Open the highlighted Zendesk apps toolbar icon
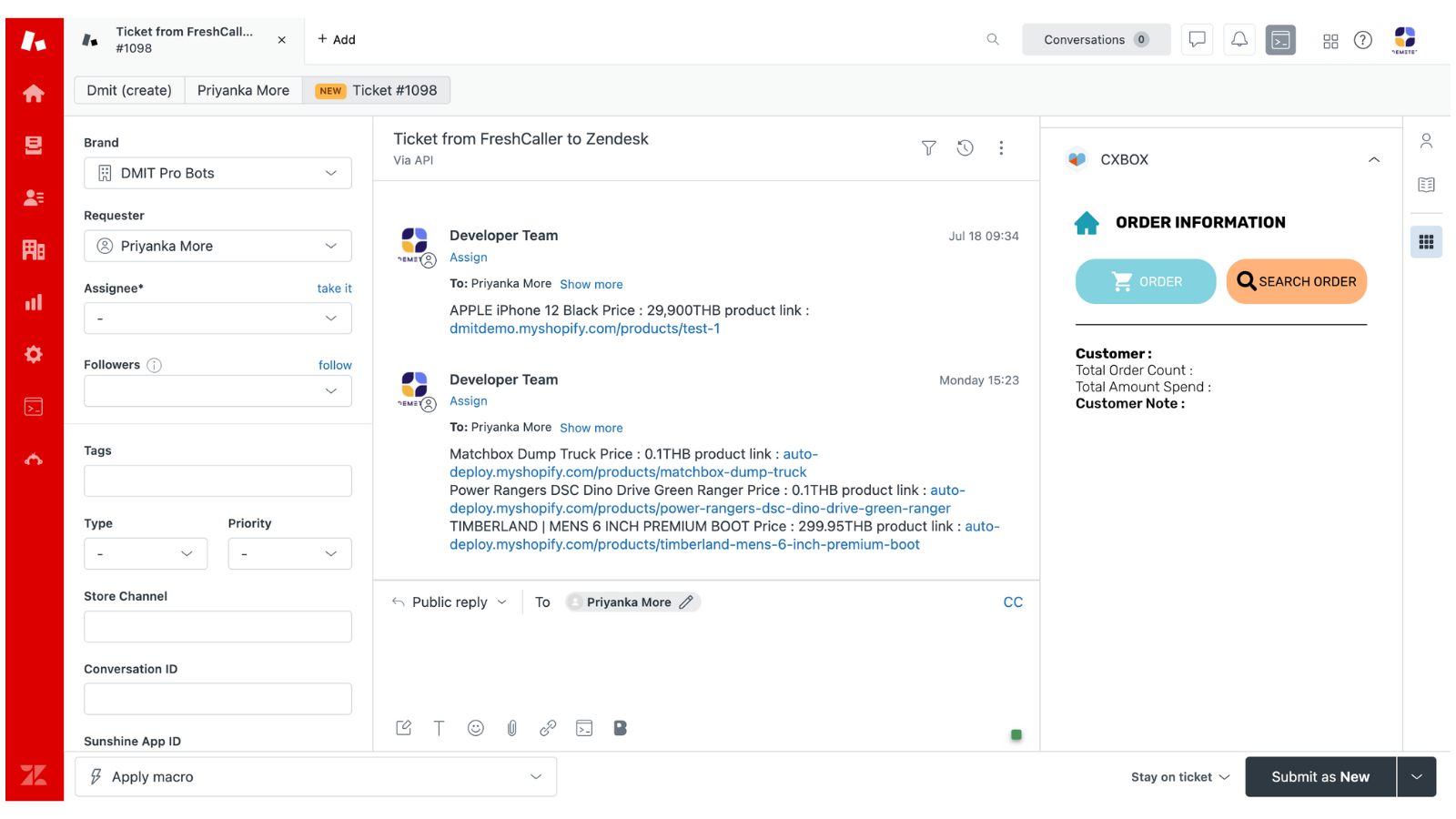Image resolution: width=1456 pixels, height=819 pixels. coord(1280,40)
